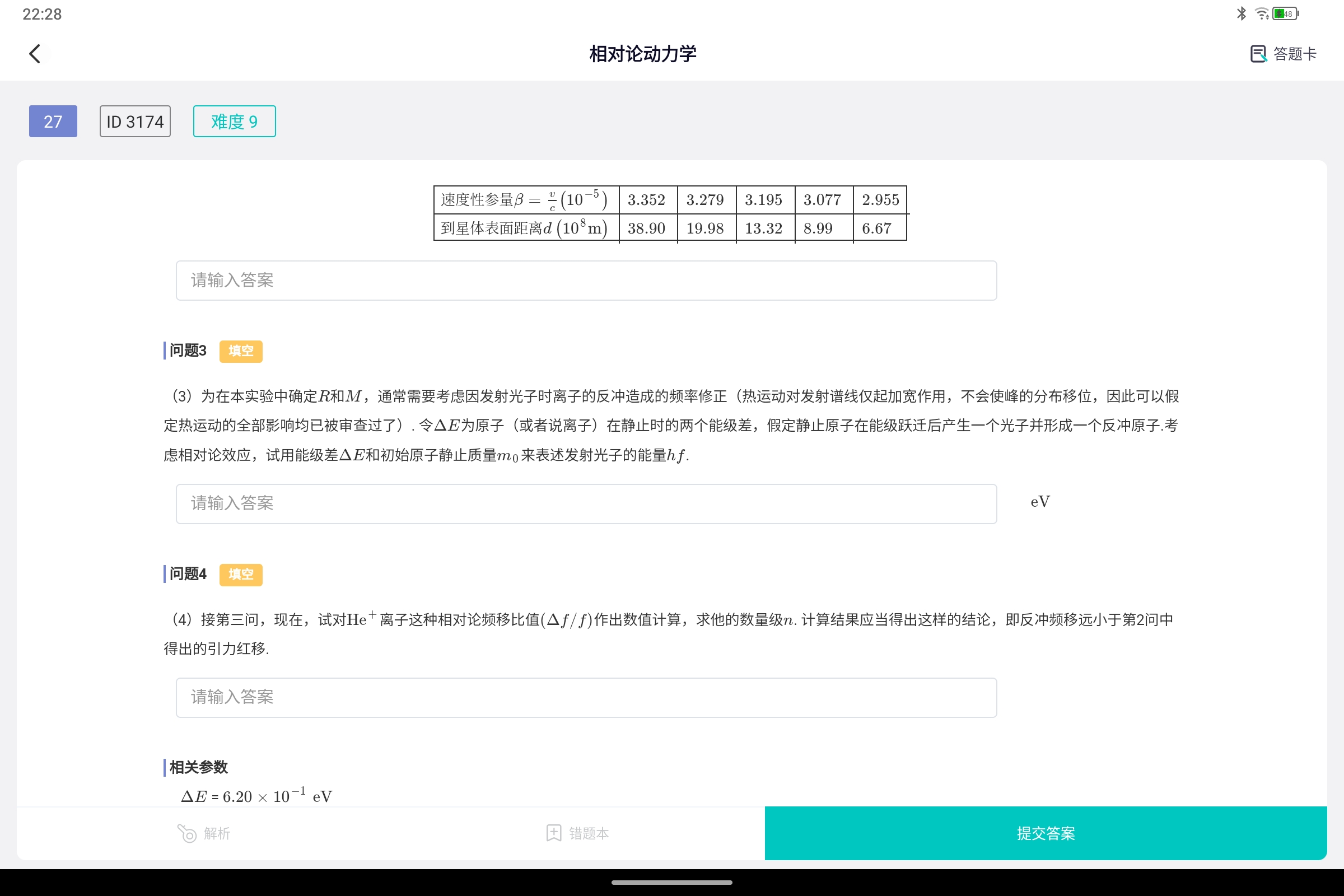Click the 问题4 answer input field
The width and height of the screenshot is (1344, 896).
pyautogui.click(x=586, y=697)
